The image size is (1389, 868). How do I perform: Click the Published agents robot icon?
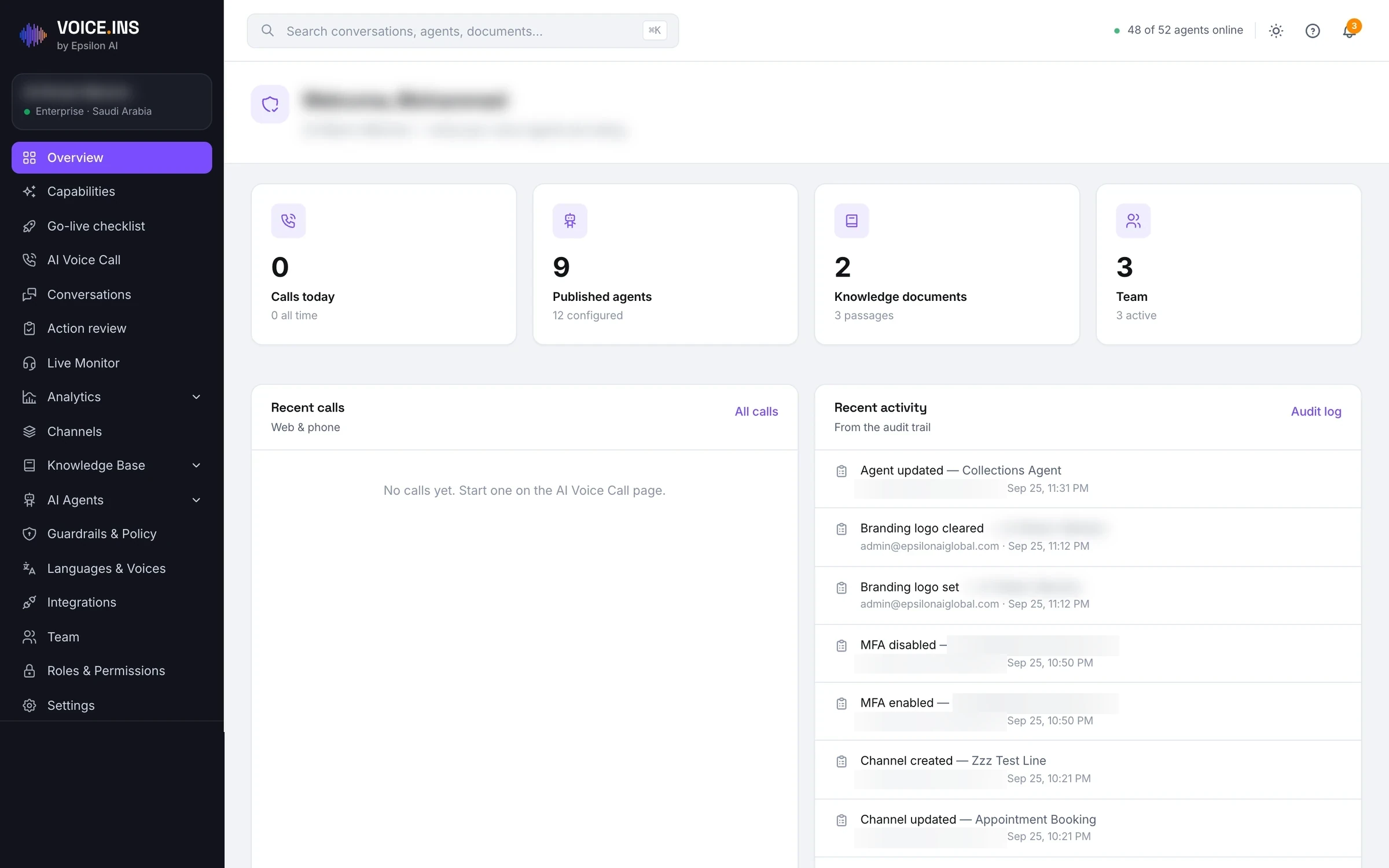(x=570, y=220)
